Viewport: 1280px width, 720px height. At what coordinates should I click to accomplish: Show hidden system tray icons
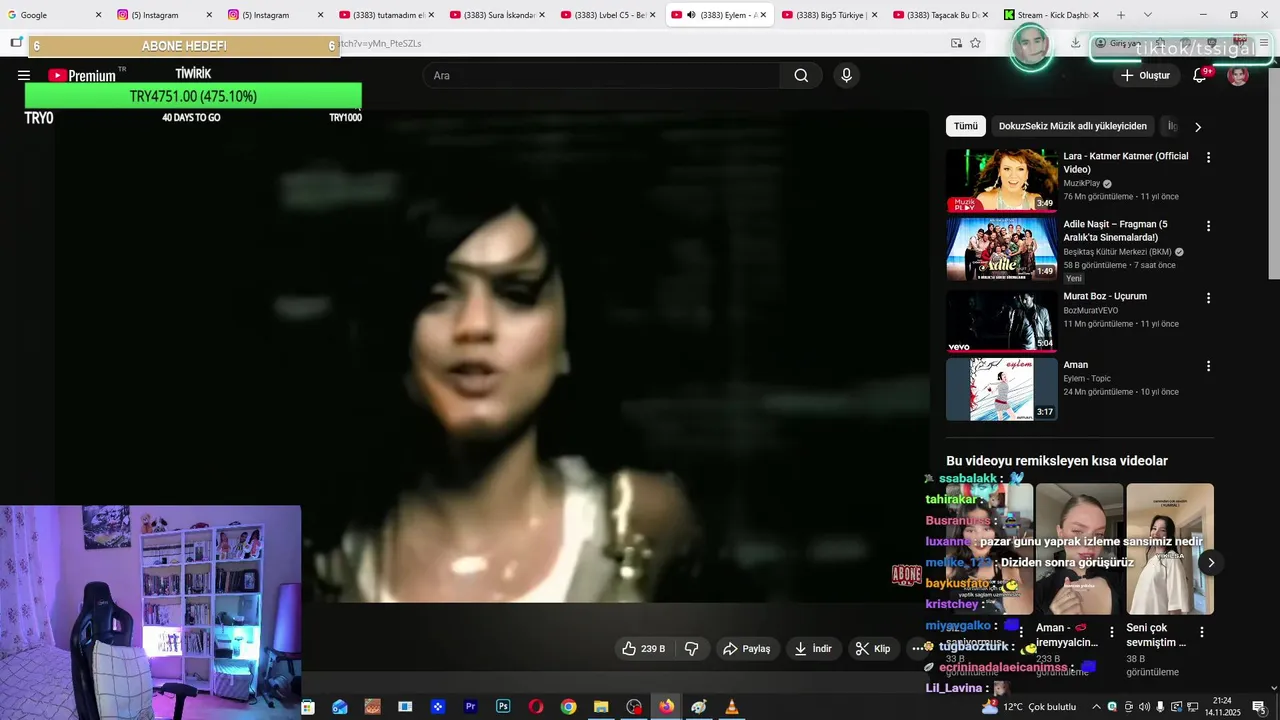point(1096,707)
